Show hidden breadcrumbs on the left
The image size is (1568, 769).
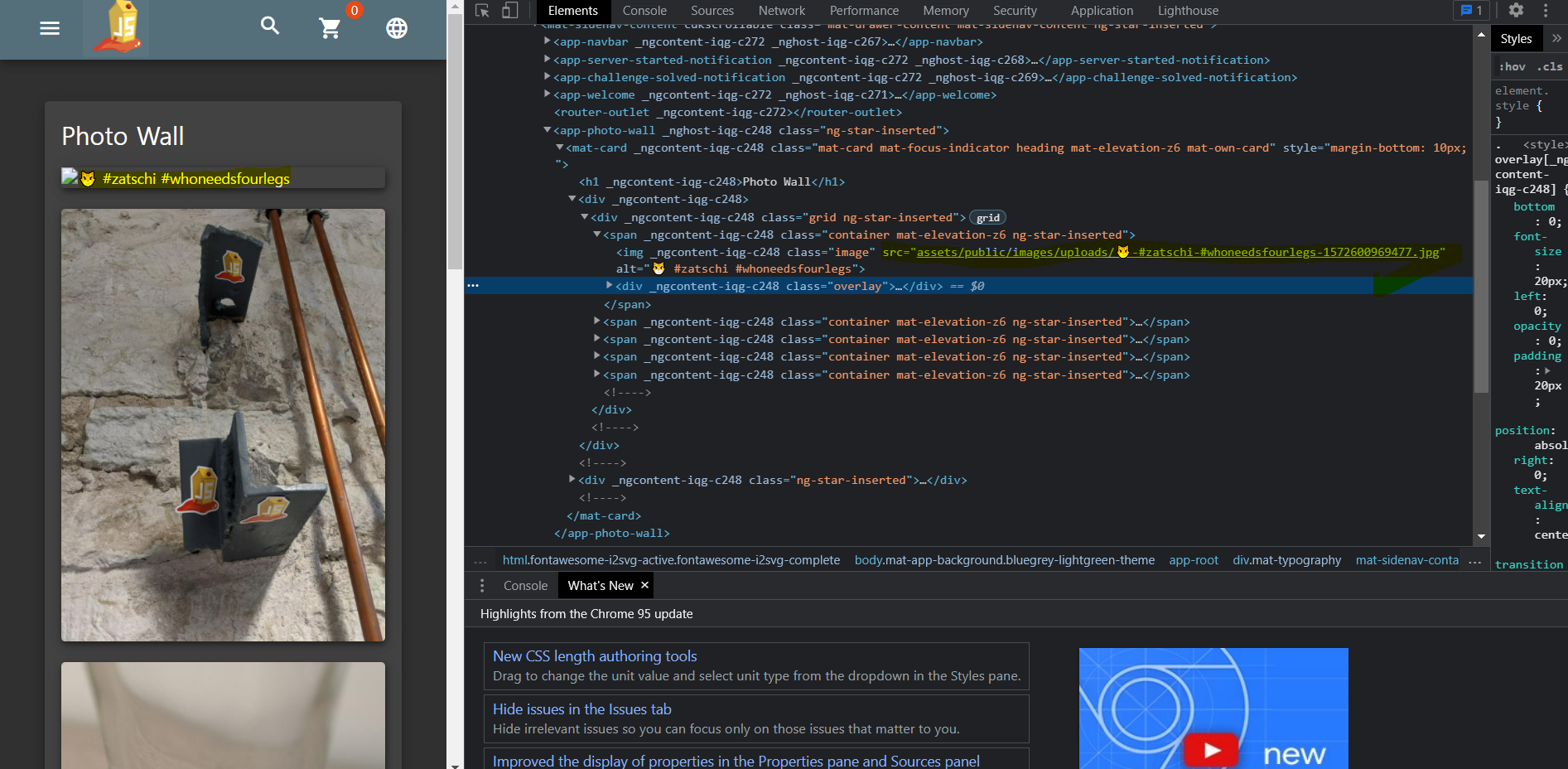(x=480, y=561)
